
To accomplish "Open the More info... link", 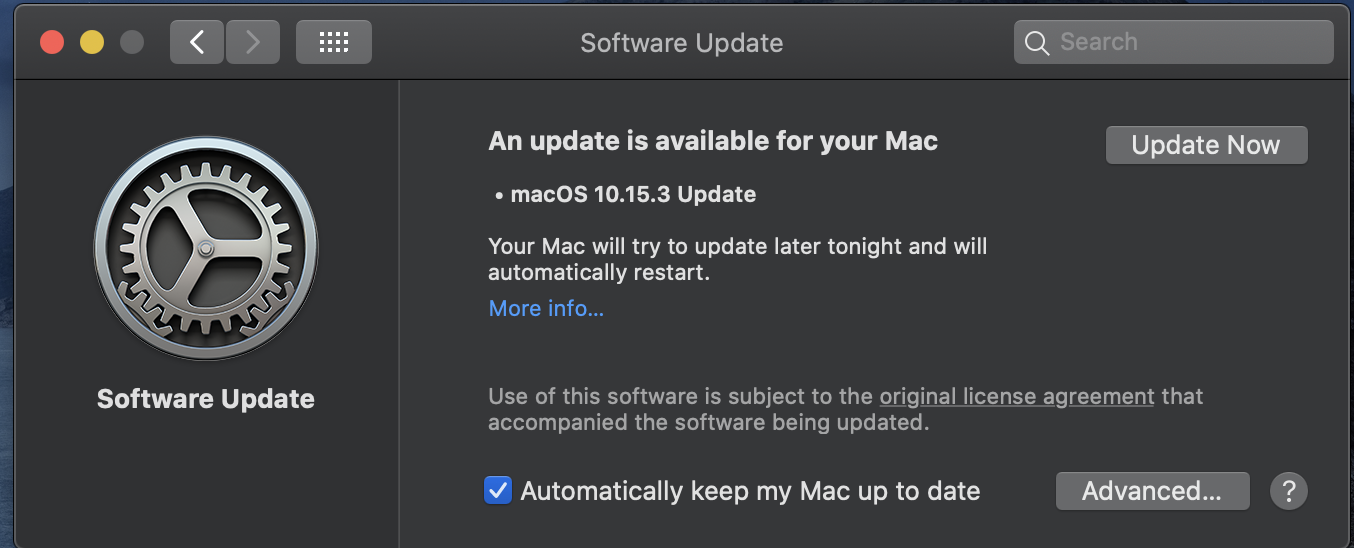I will [546, 308].
